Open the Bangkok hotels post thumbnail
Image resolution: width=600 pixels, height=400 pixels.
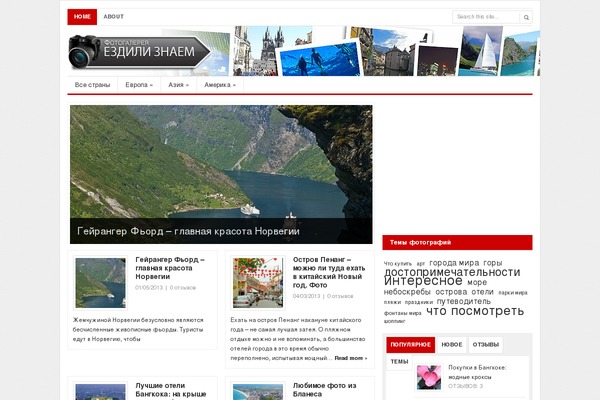tap(100, 391)
